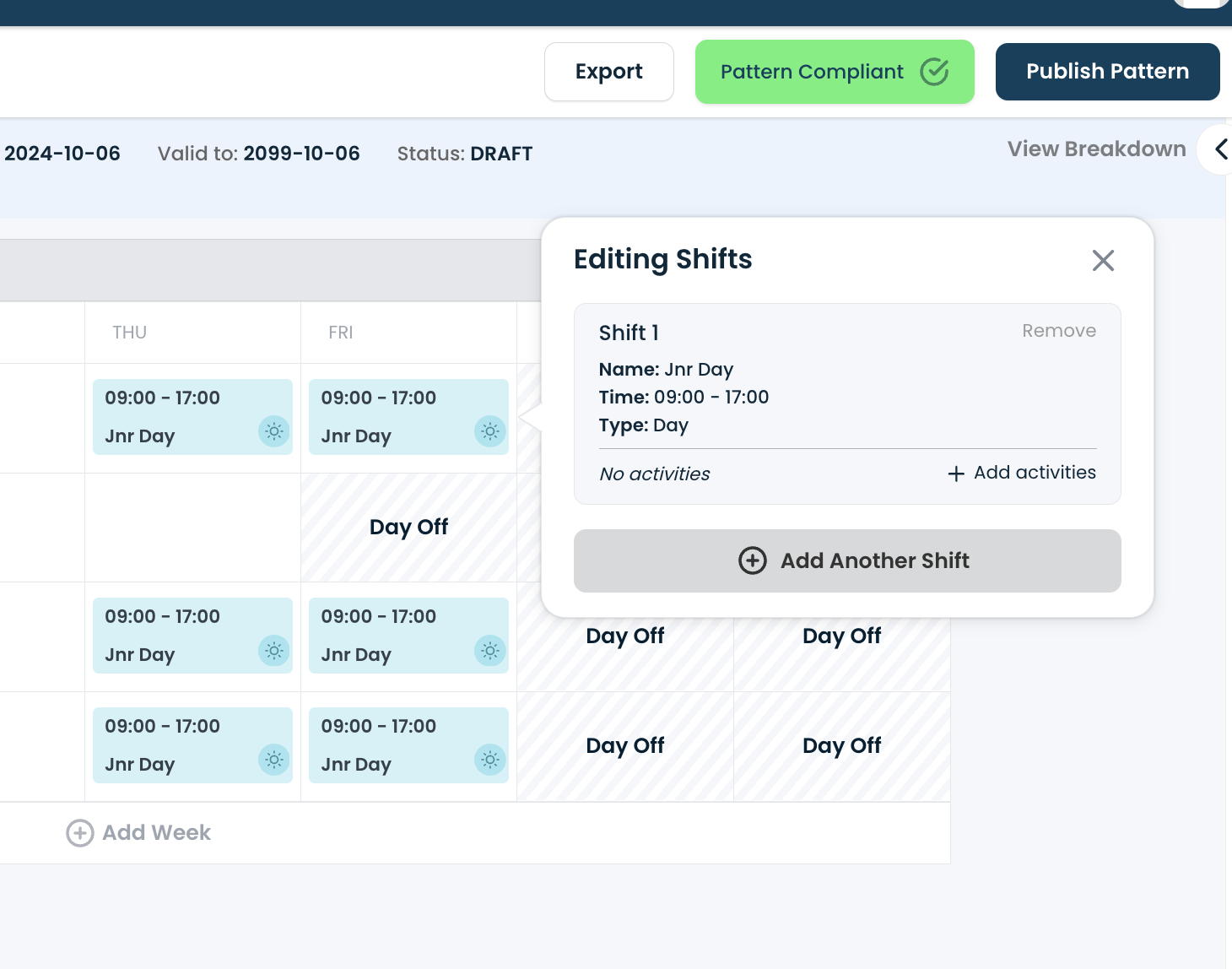Click the sun icon on Friday's bottom-row shift
The height and width of the screenshot is (969, 1232).
pyautogui.click(x=489, y=760)
